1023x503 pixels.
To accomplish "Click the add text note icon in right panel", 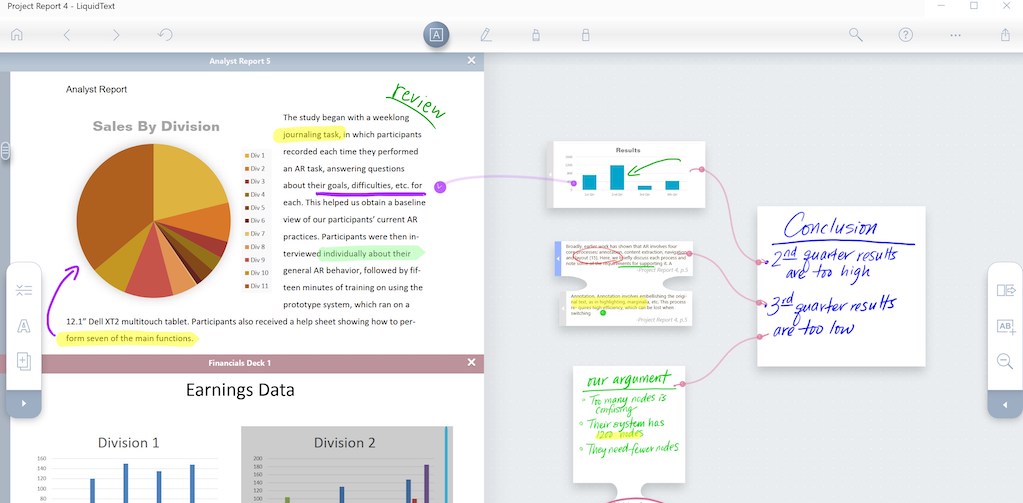I will pos(1005,326).
